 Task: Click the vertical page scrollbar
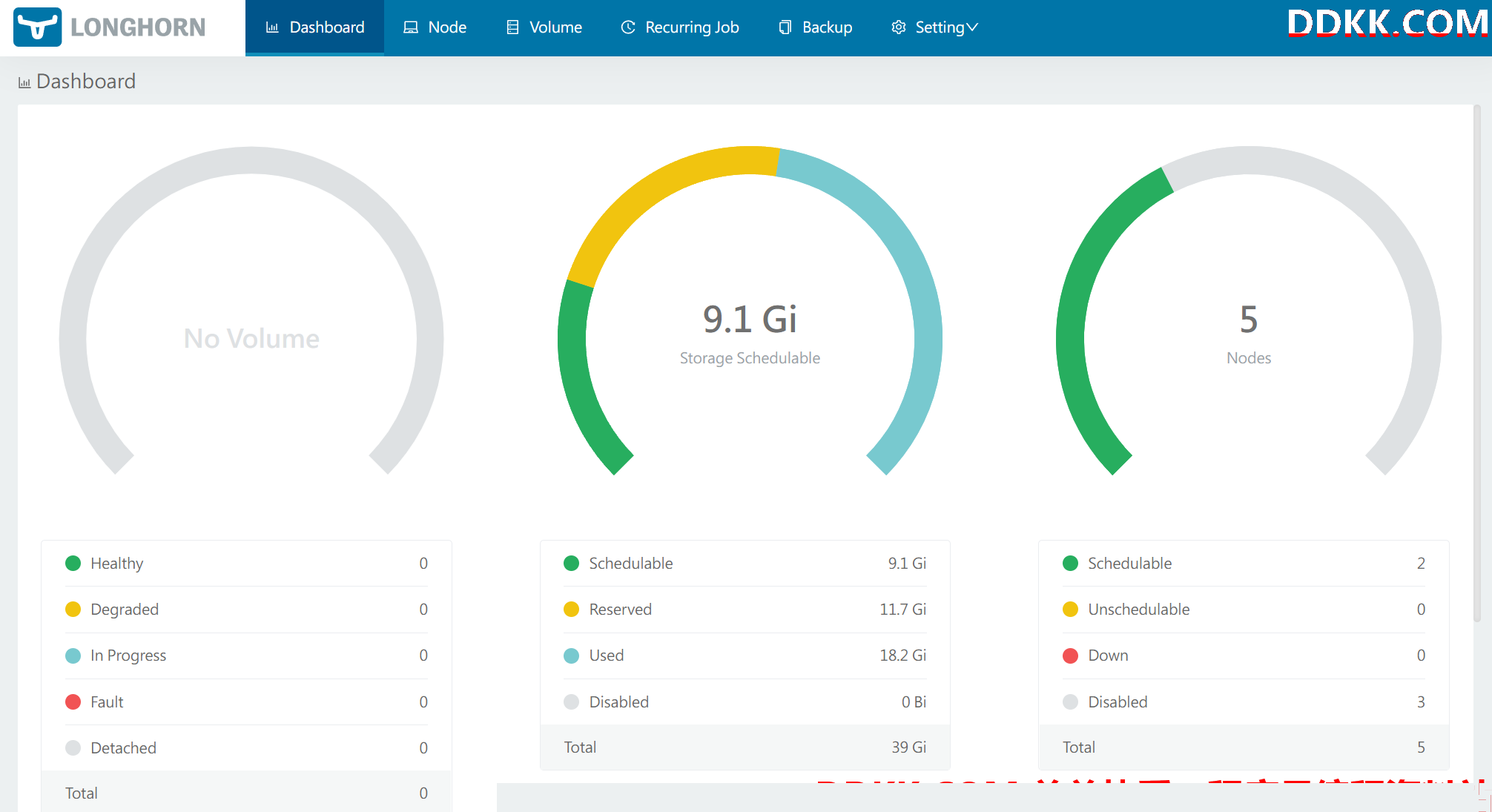click(x=1476, y=363)
